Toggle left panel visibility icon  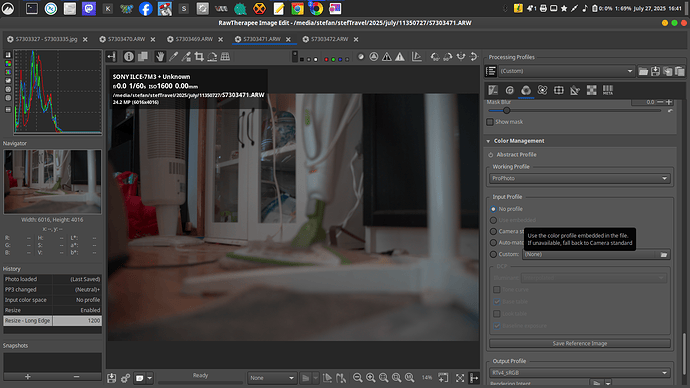tap(111, 57)
